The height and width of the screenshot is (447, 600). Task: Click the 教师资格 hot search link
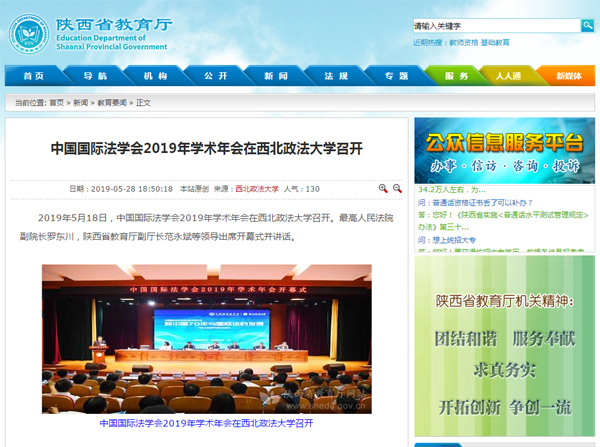point(464,43)
